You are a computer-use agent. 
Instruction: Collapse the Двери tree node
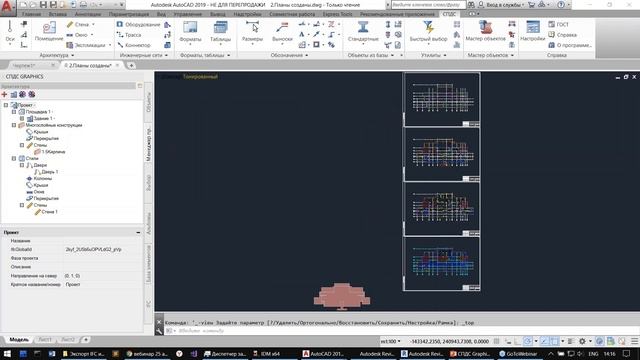[22, 165]
